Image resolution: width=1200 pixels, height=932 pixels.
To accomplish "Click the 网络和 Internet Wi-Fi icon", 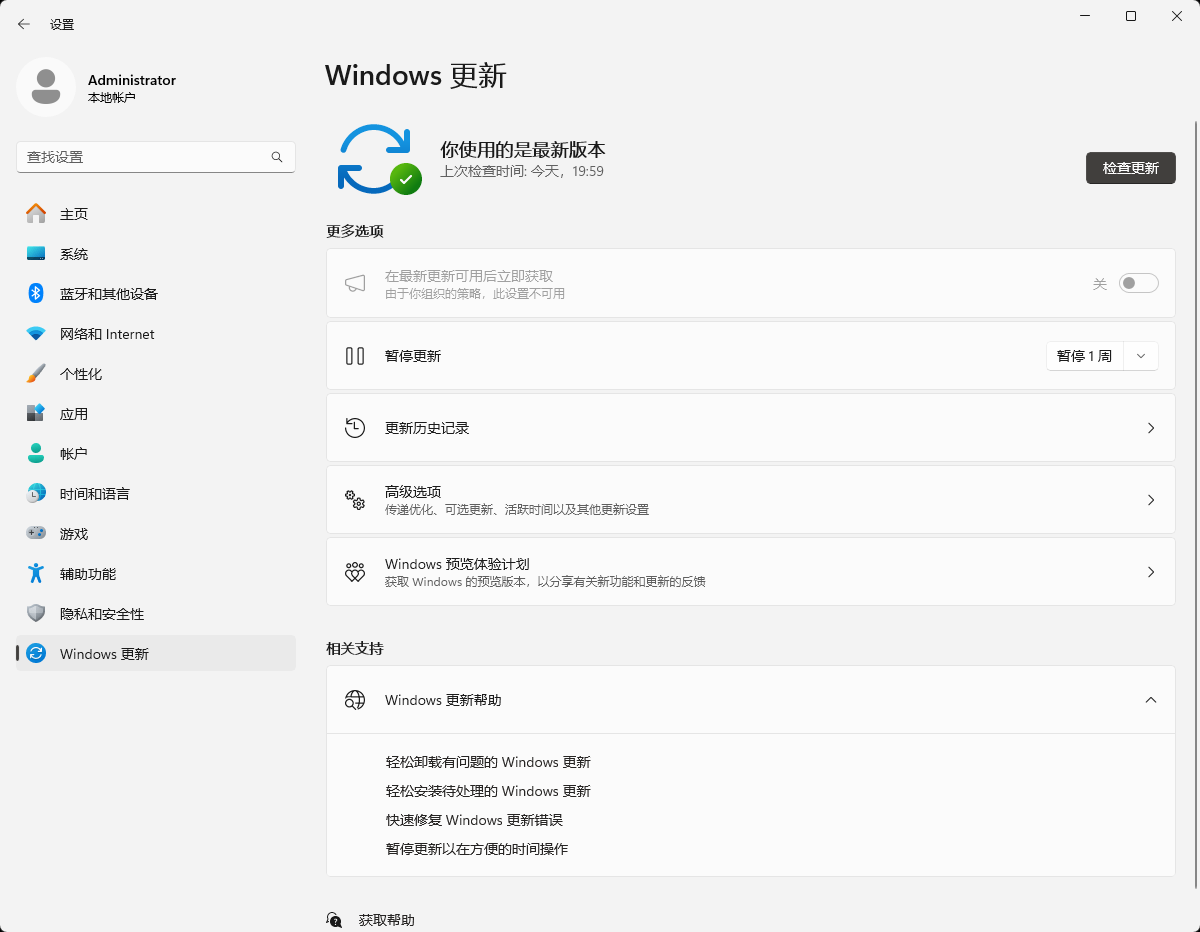I will pyautogui.click(x=36, y=334).
